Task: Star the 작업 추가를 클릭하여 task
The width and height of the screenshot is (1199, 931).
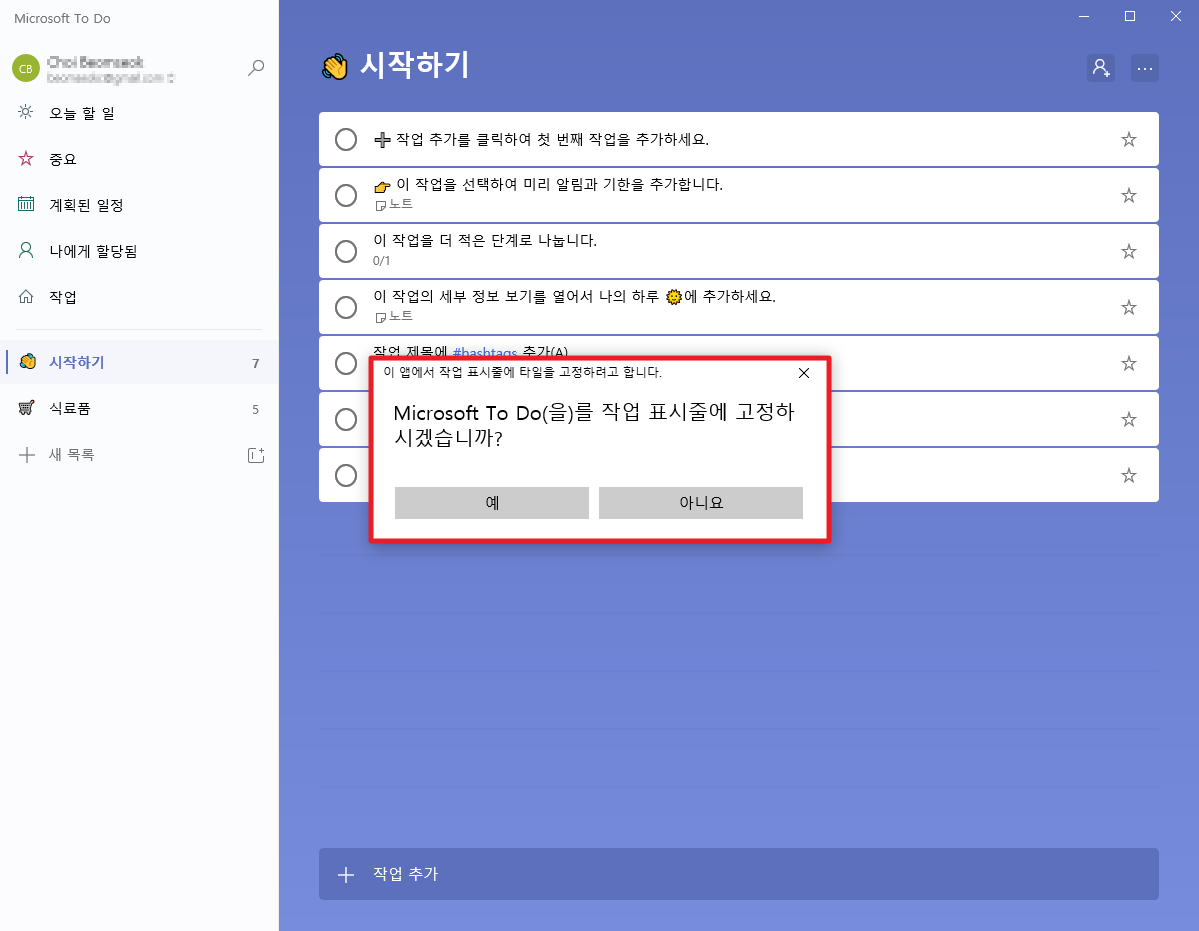Action: (x=1129, y=139)
